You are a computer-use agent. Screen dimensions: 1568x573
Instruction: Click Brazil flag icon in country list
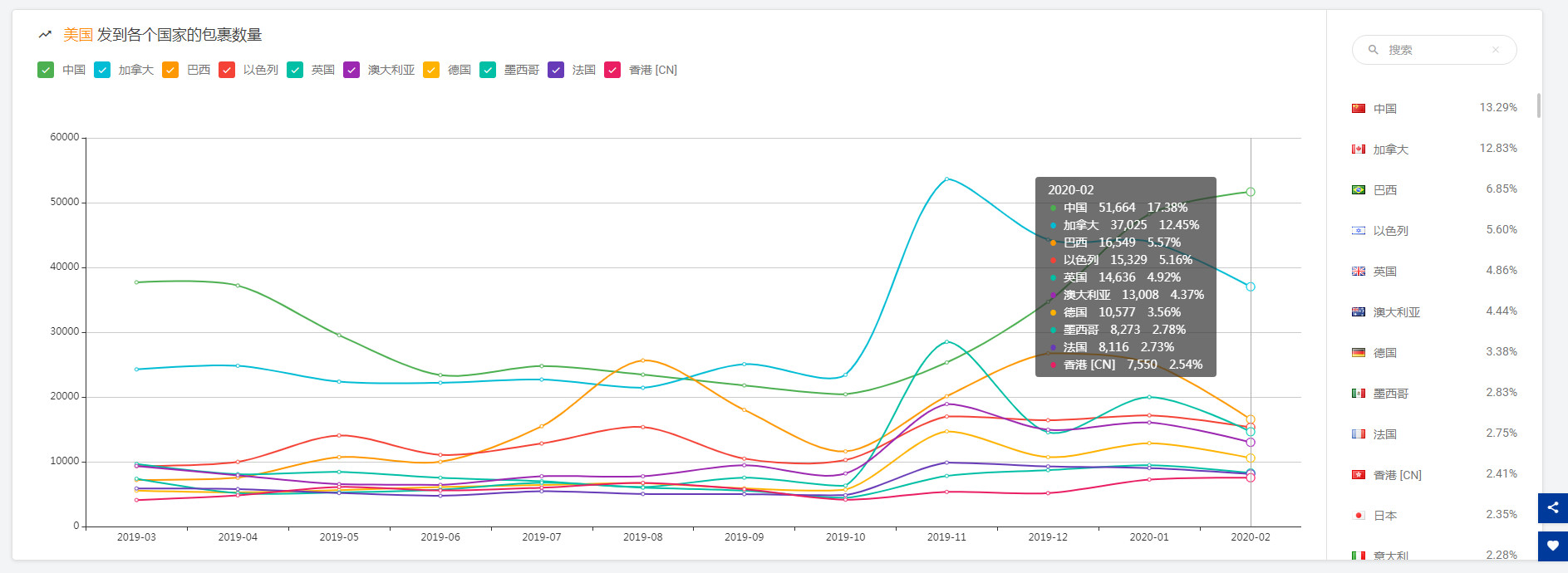point(1359,190)
